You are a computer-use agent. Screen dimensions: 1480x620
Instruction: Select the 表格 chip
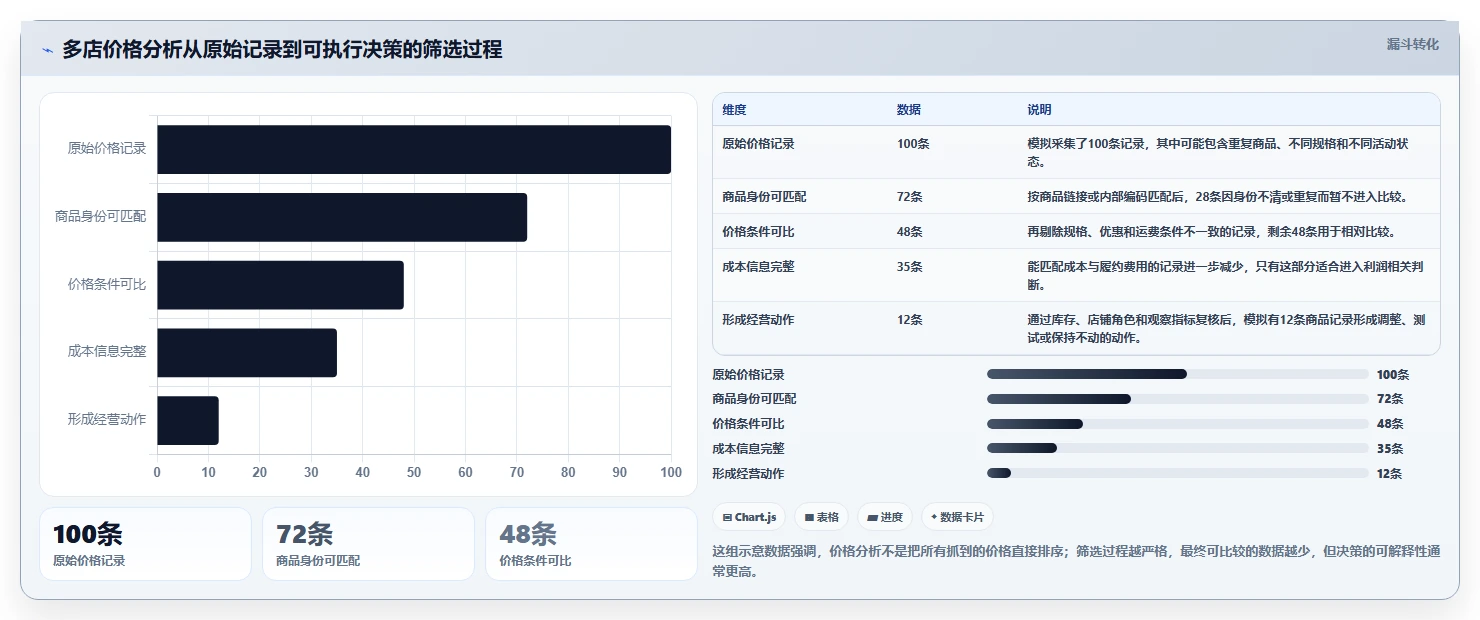(x=821, y=517)
